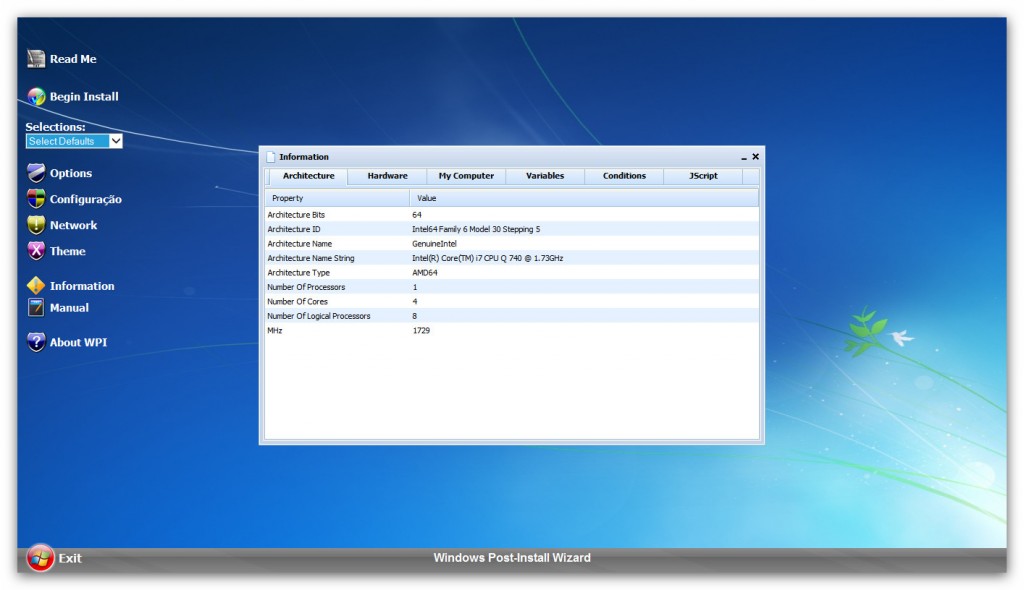Select the Architecture Type row
This screenshot has width=1024, height=590.
click(511, 272)
